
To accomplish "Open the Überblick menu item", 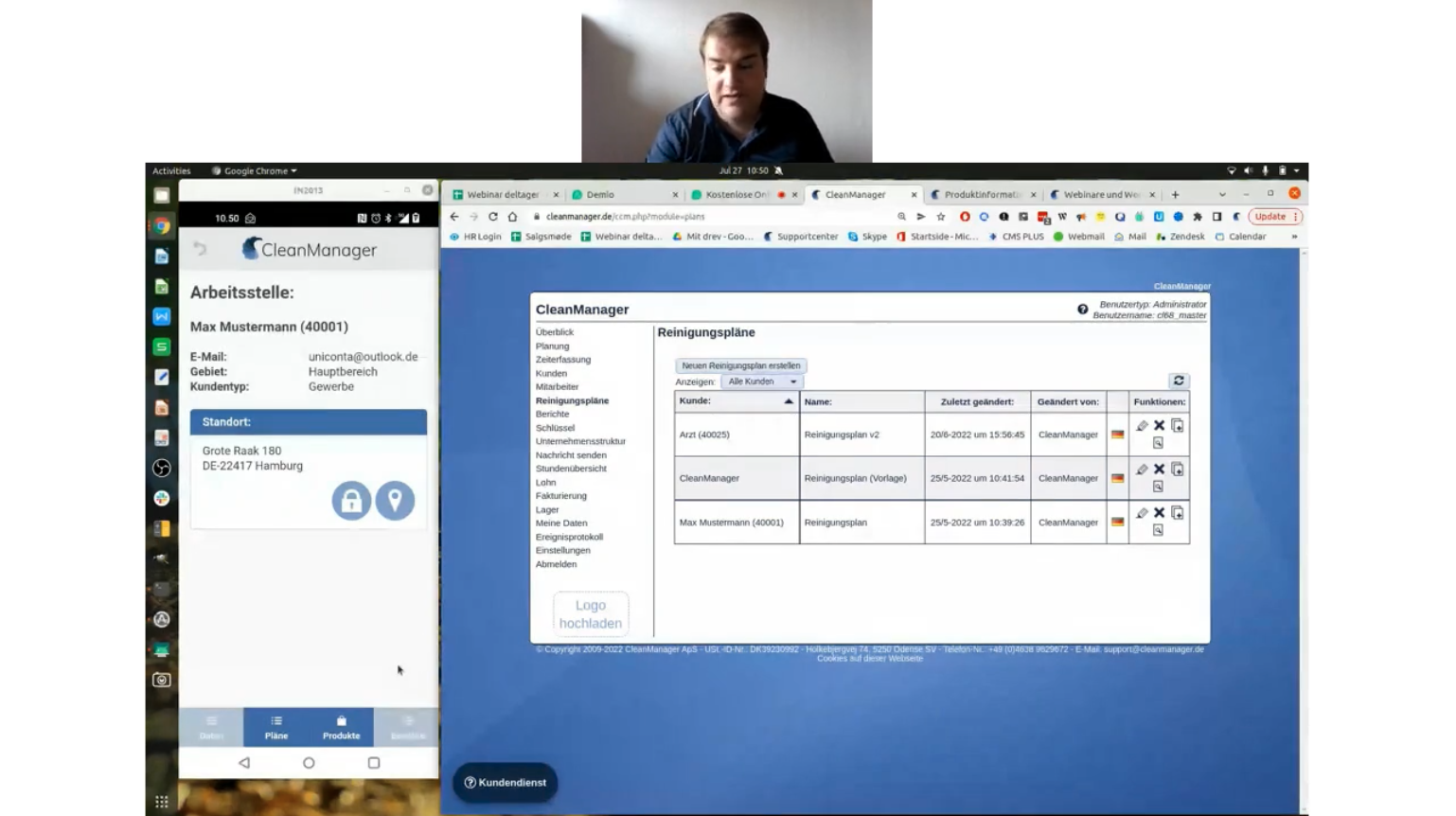I will coord(555,332).
